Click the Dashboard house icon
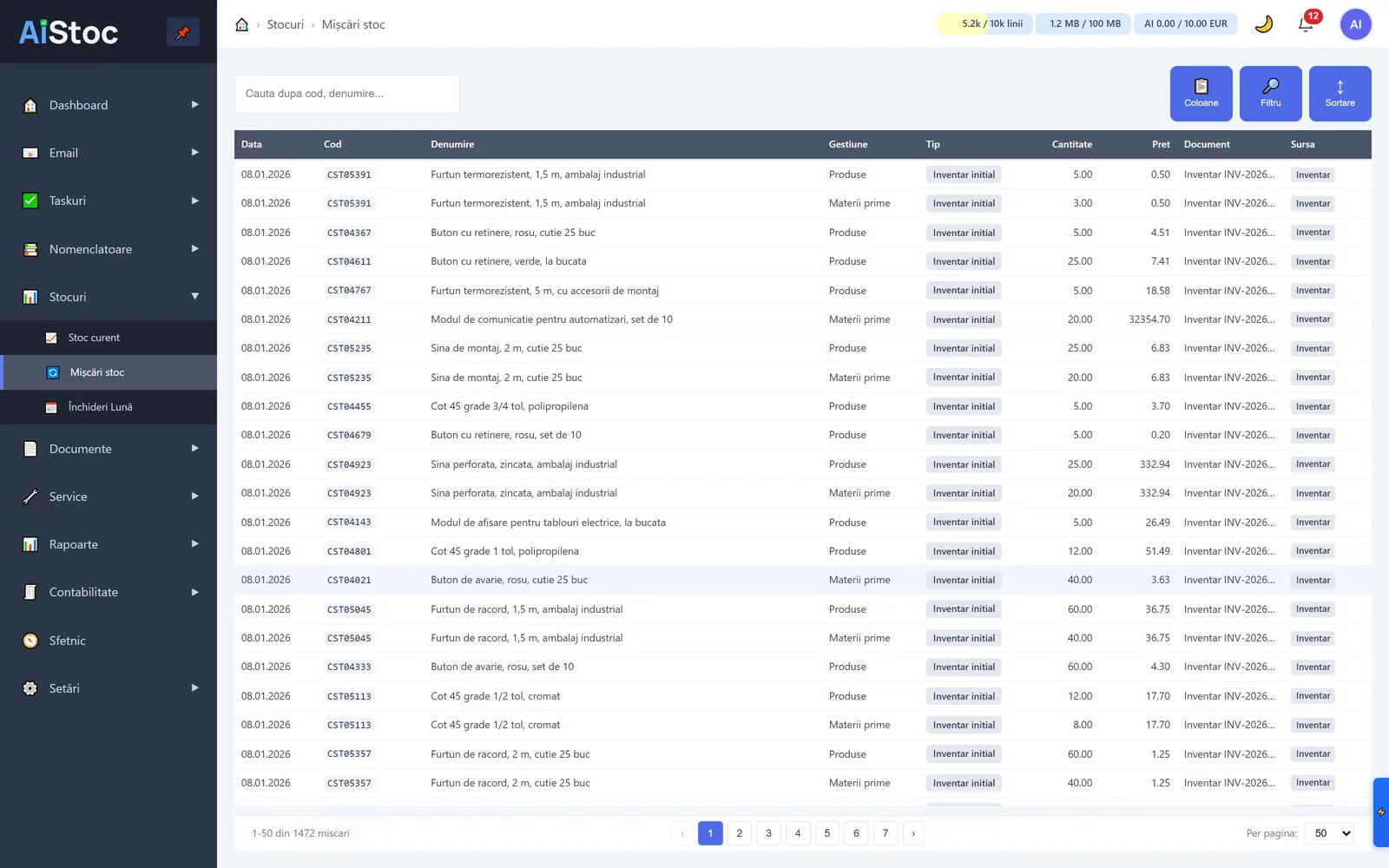Screen dimensions: 1389x868 tap(30, 105)
